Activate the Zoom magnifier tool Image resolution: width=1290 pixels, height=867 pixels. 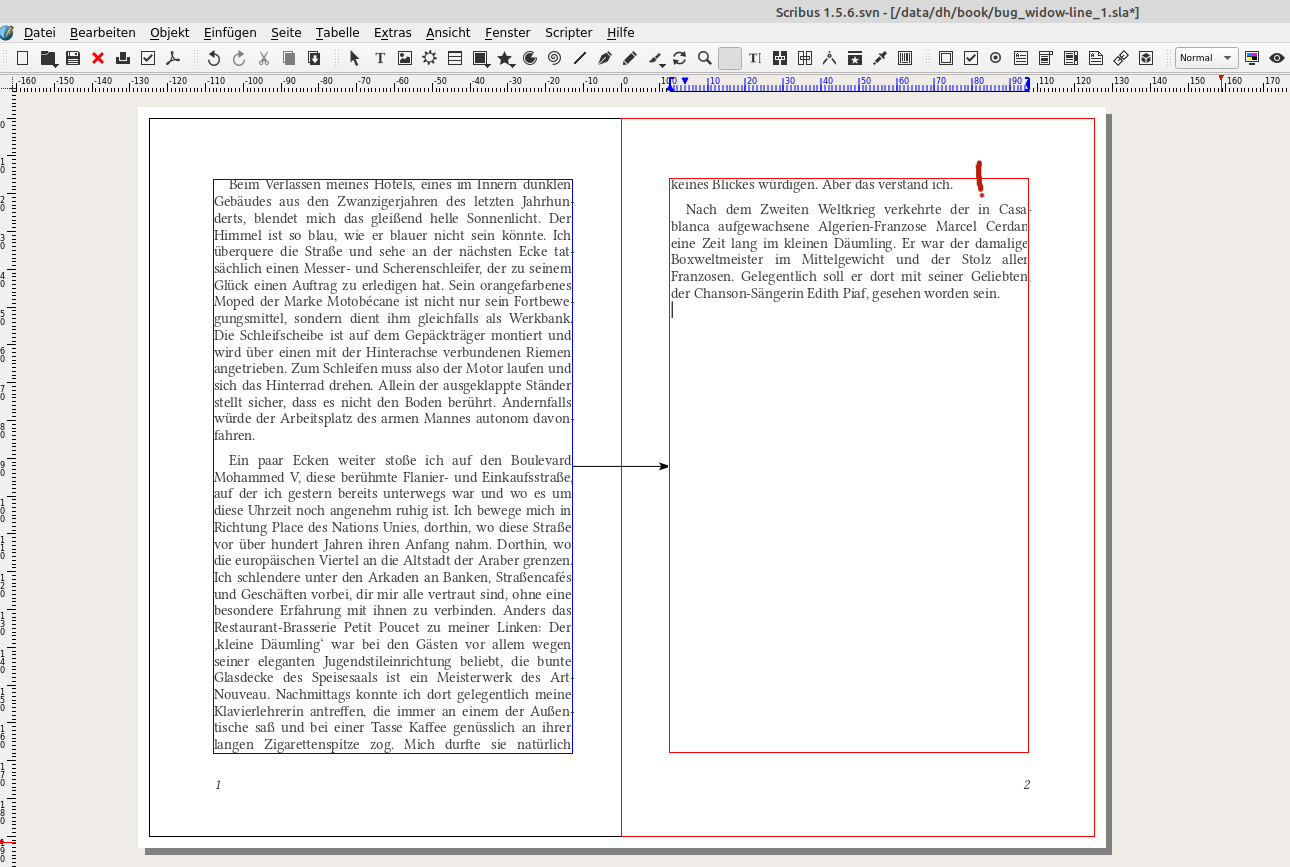[x=704, y=58]
